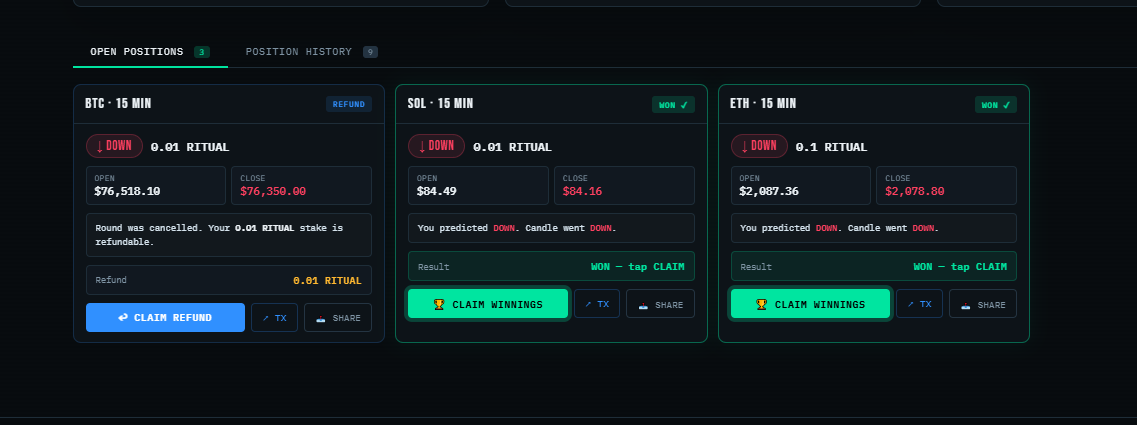Claim winnings on the ETH position

pyautogui.click(x=810, y=304)
